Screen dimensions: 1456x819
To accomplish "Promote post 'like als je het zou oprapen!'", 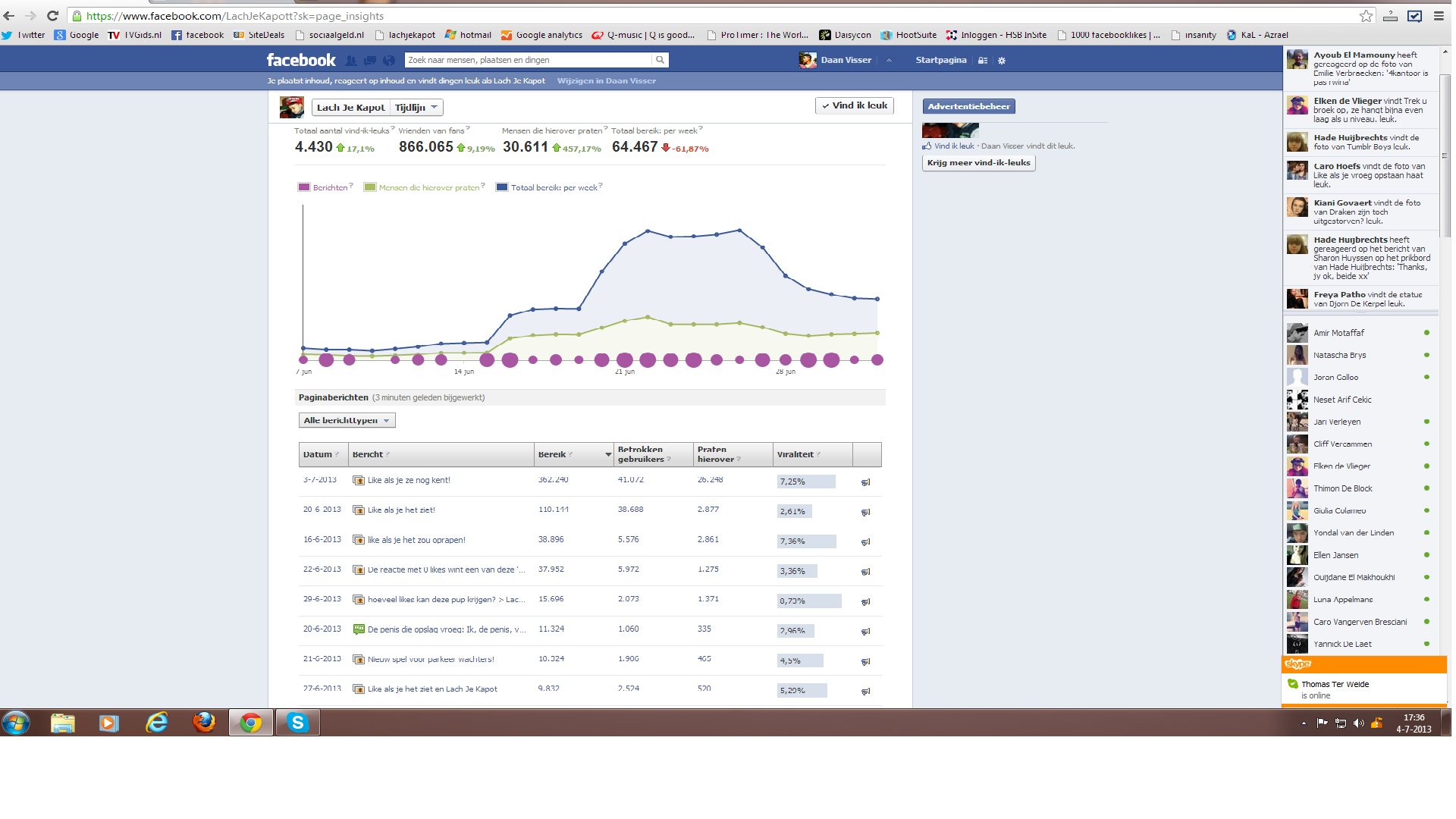I will (866, 542).
